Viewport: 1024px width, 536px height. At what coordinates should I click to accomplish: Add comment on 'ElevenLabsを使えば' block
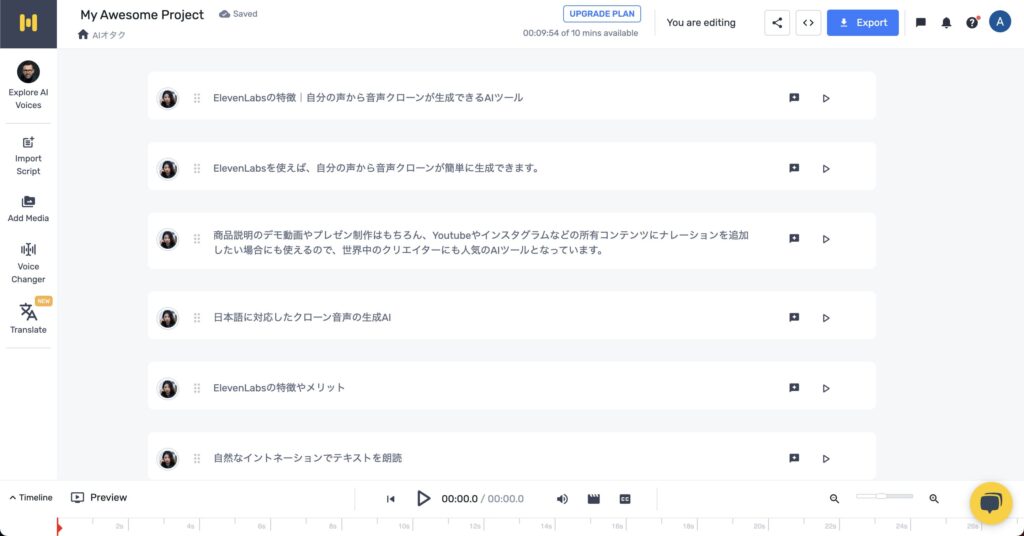click(794, 168)
